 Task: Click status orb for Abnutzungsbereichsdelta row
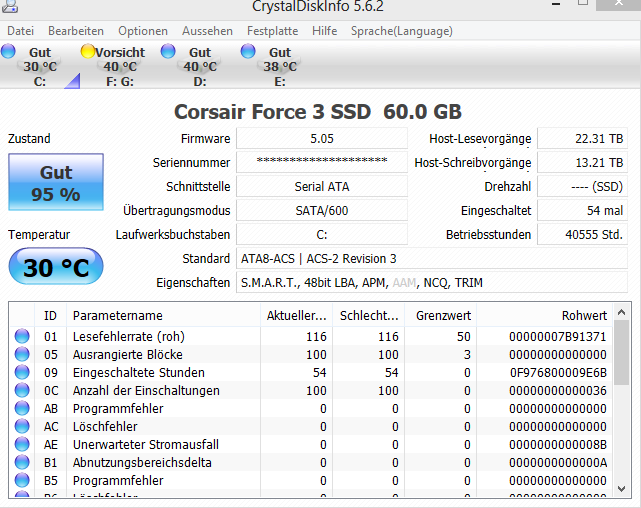[22, 462]
